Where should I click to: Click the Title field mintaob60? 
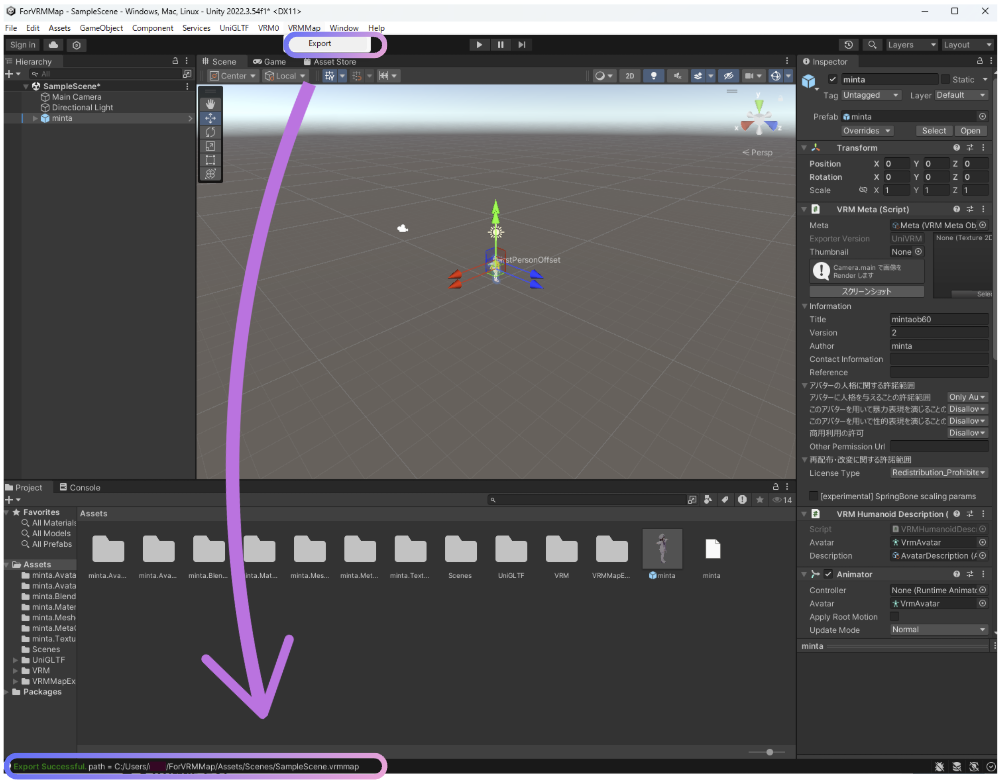click(939, 320)
